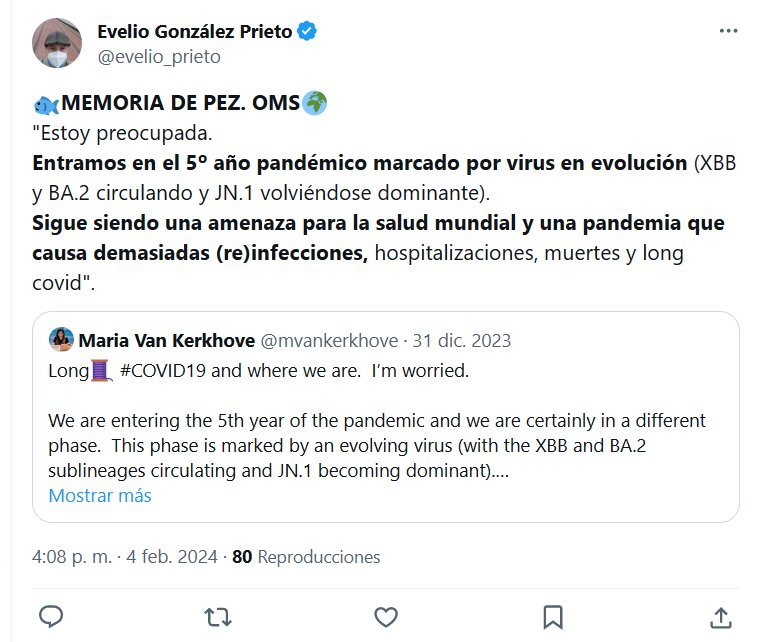Open Evelio González Prieto's profile picture

click(57, 44)
